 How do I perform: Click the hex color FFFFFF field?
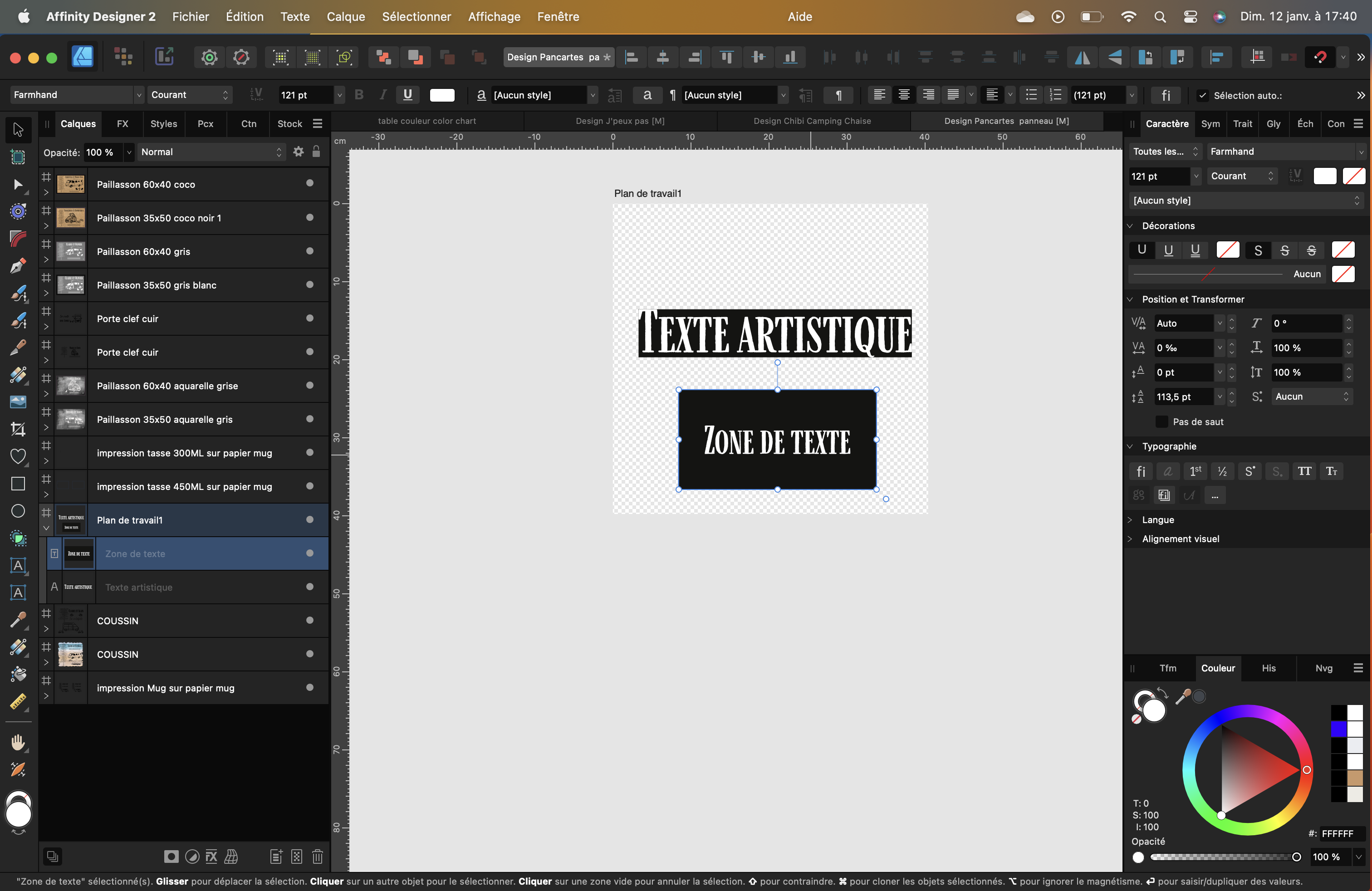1340,833
